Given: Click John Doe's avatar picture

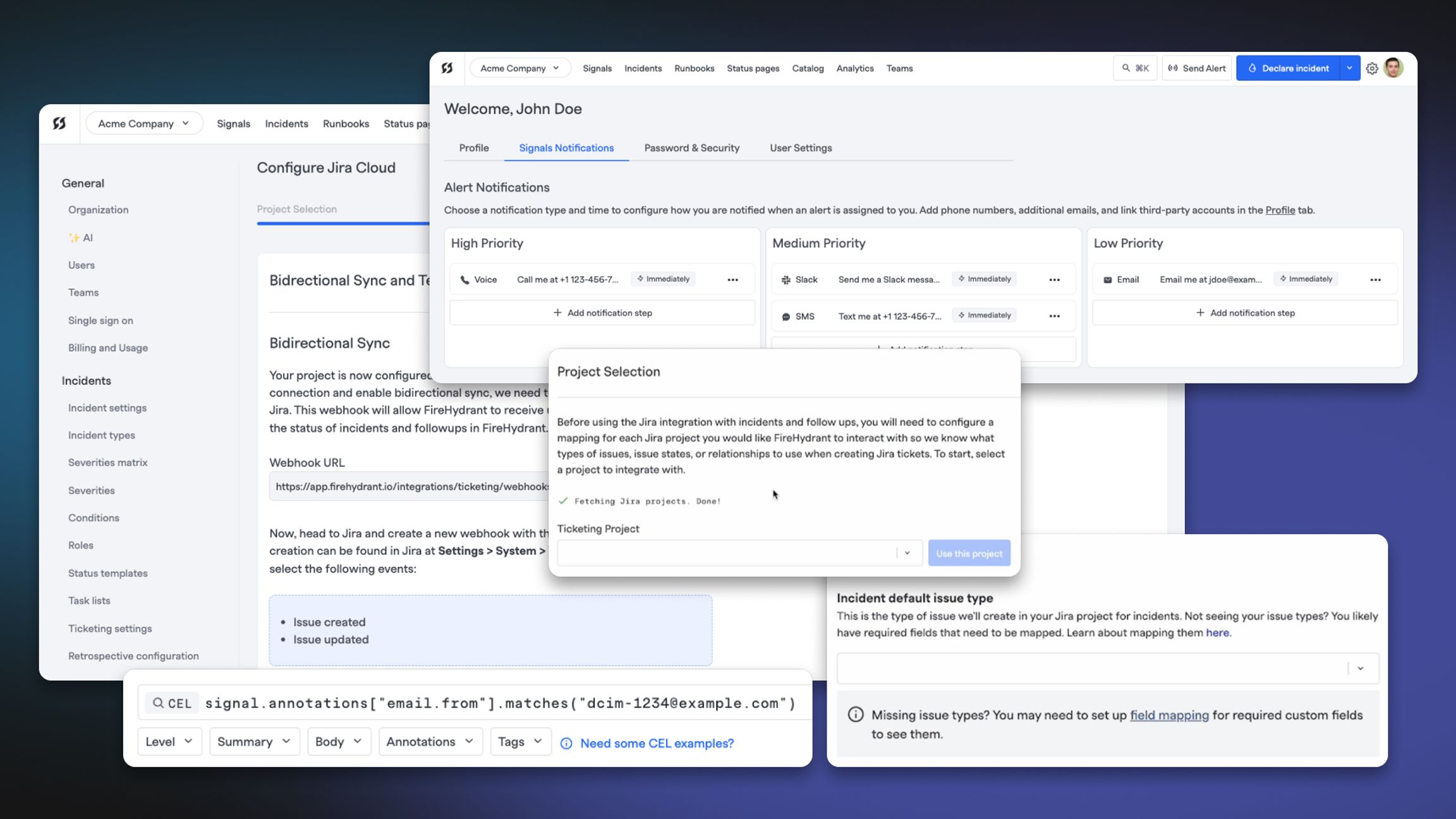Looking at the screenshot, I should [x=1393, y=68].
